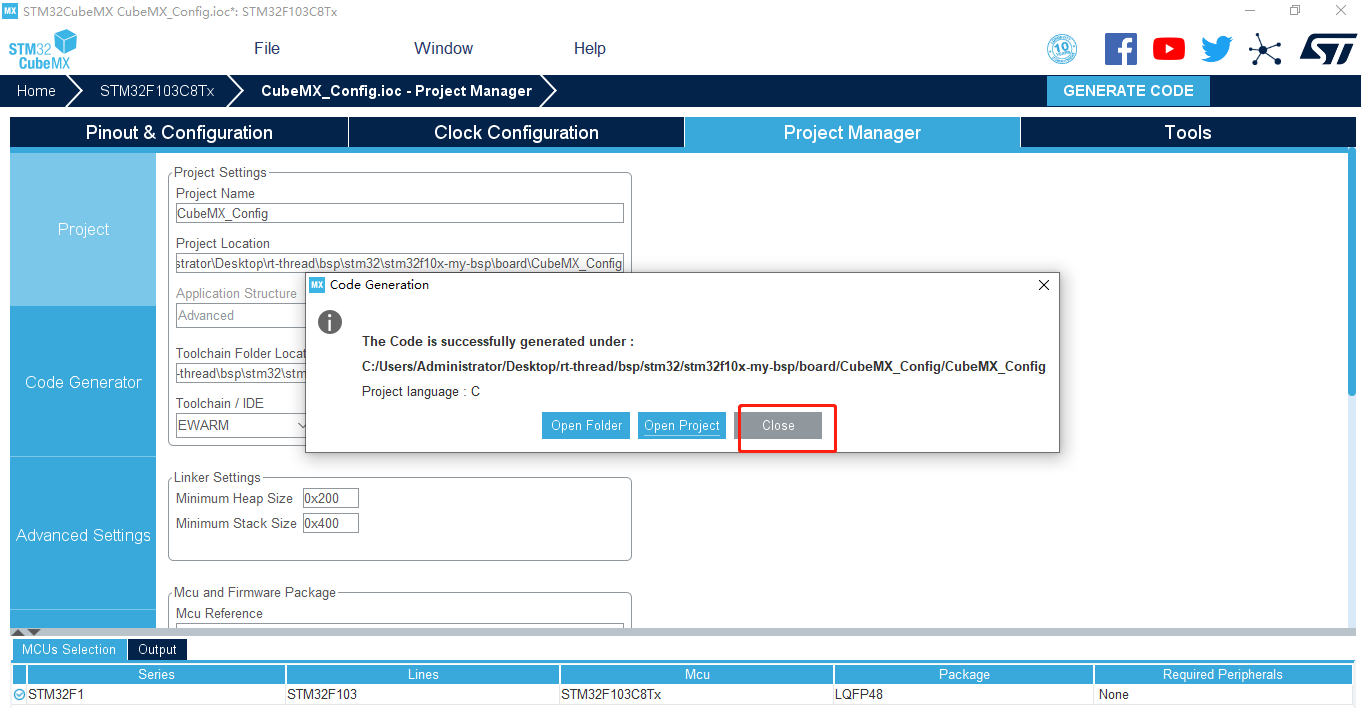
Task: Open the File menu
Action: click(267, 48)
